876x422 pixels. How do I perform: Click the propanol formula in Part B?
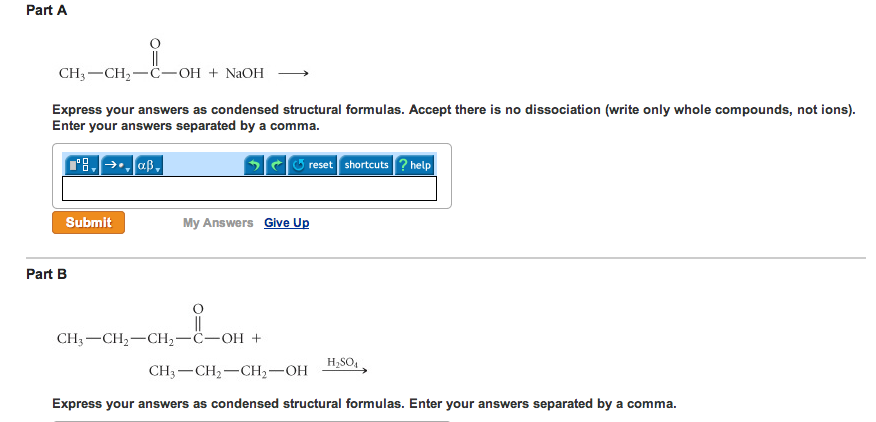point(228,371)
